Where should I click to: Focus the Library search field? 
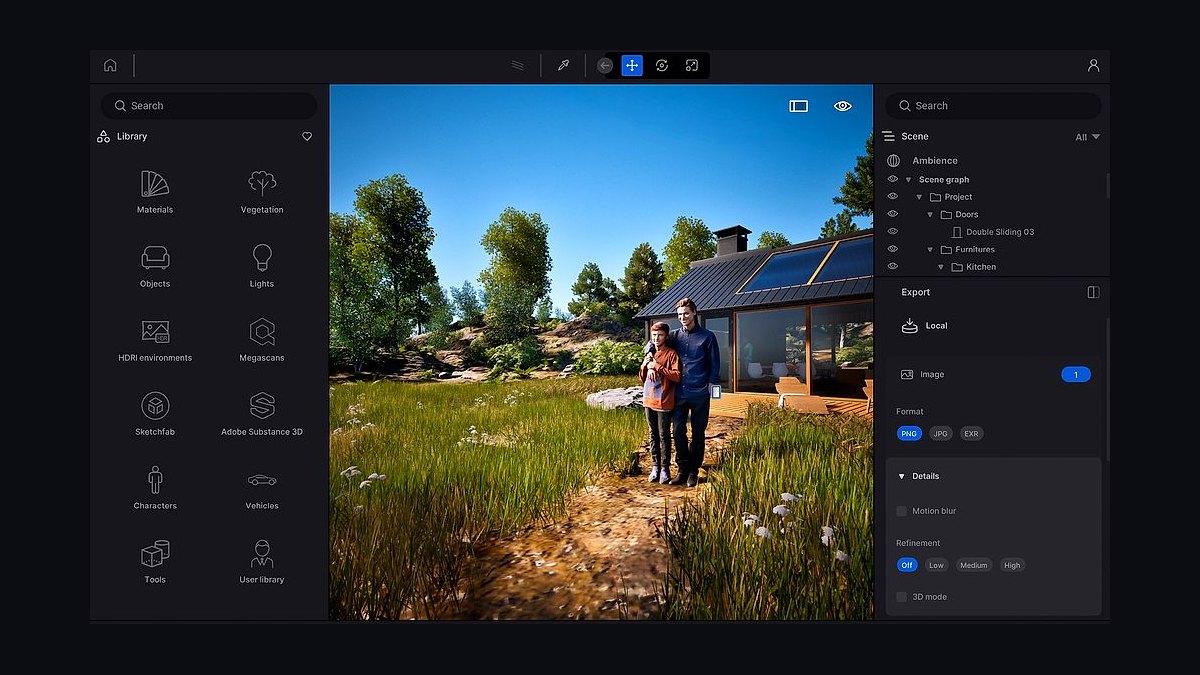click(209, 105)
